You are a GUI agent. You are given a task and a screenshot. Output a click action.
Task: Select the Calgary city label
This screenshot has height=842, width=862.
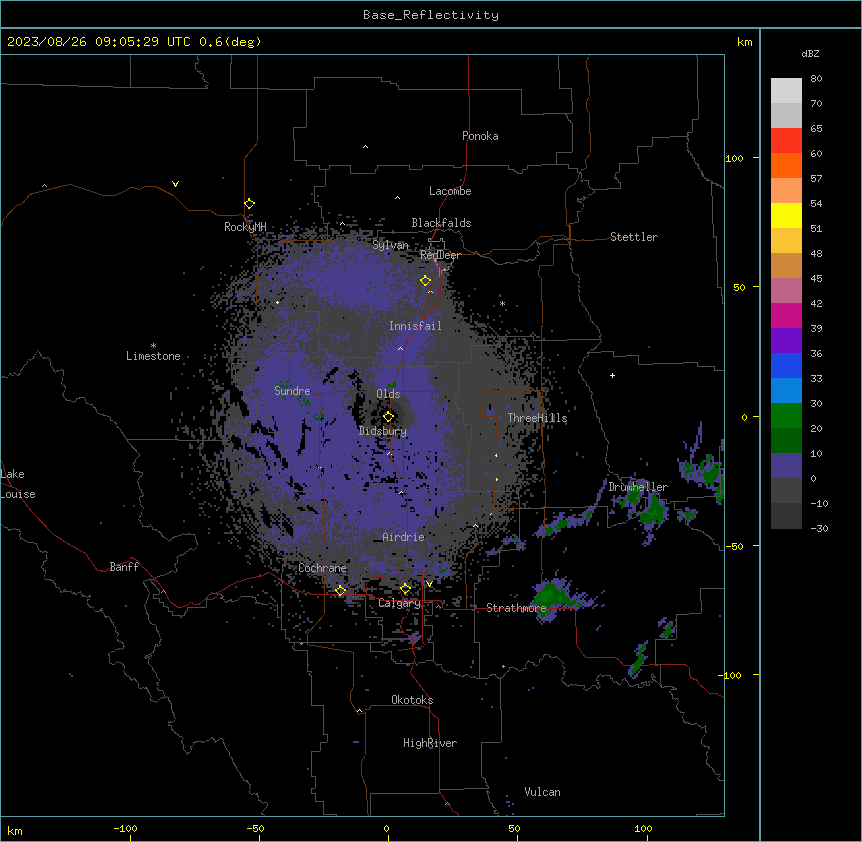[399, 603]
